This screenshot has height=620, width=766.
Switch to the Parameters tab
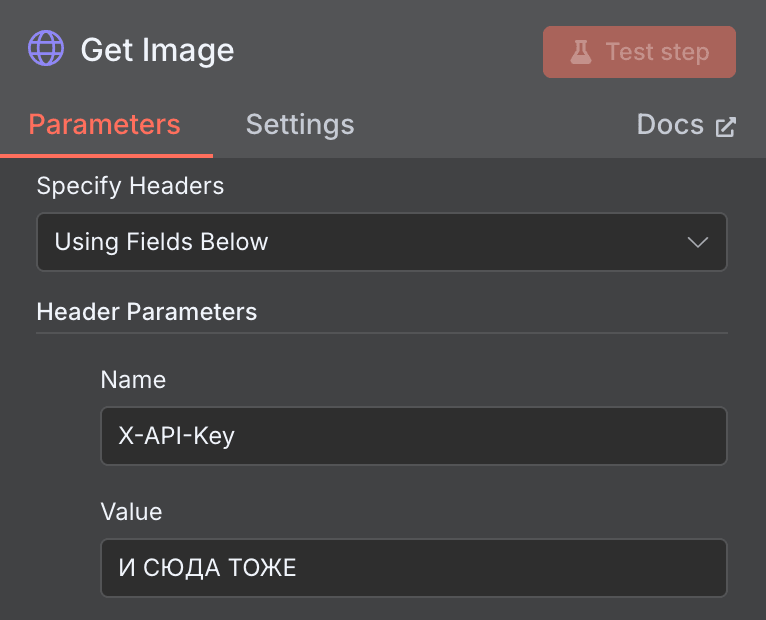click(x=104, y=125)
